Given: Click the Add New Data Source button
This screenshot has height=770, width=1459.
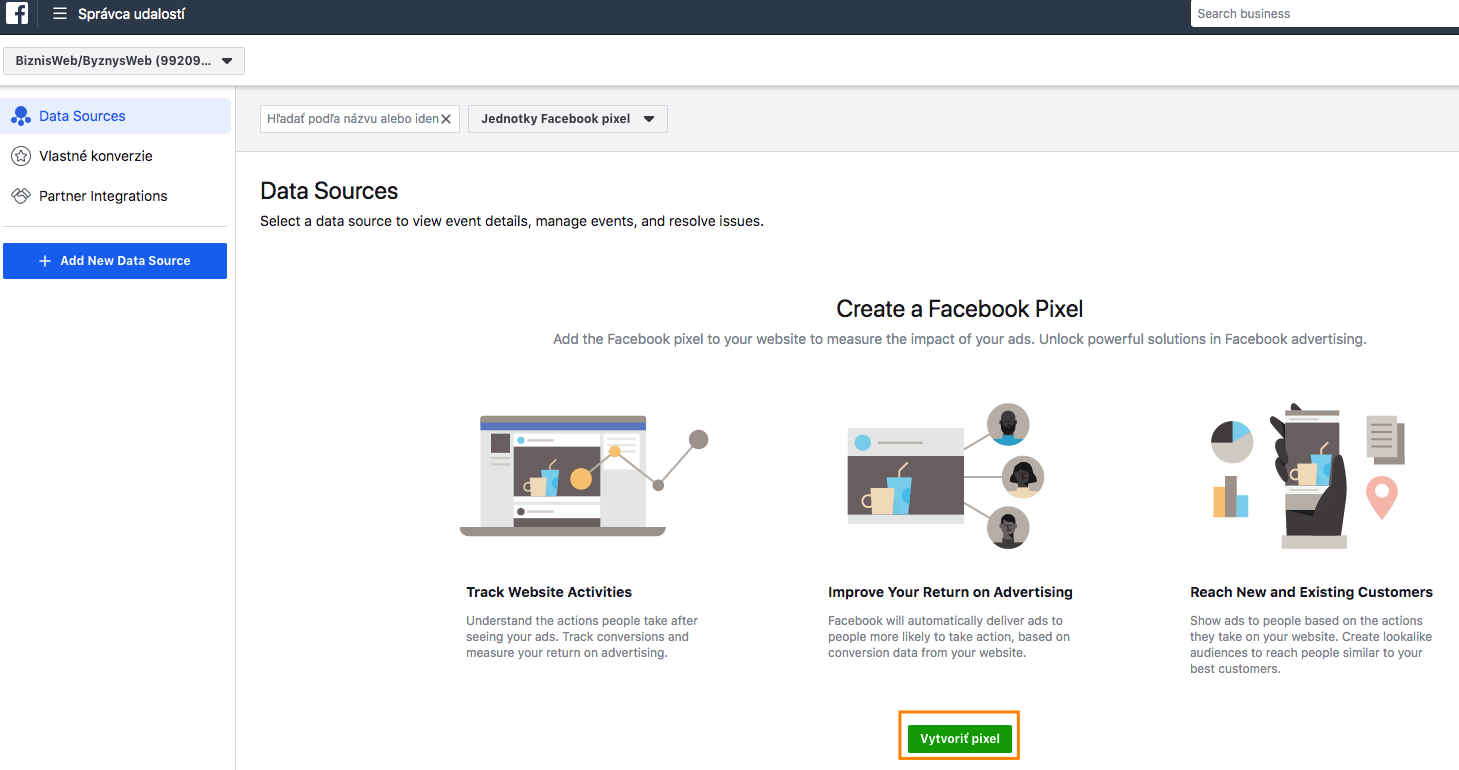Looking at the screenshot, I should 115,261.
